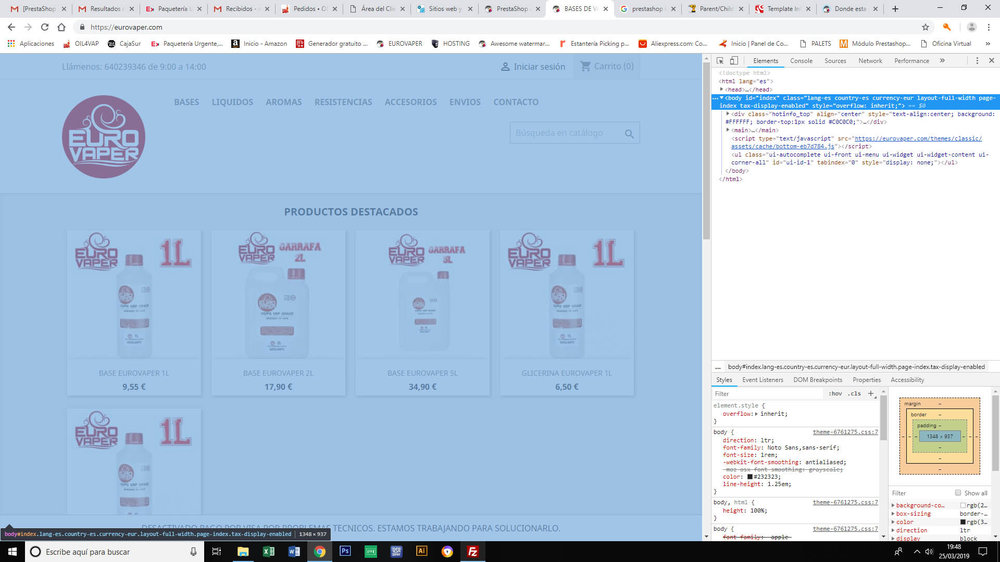Toggle the :hov element state button

coord(835,394)
